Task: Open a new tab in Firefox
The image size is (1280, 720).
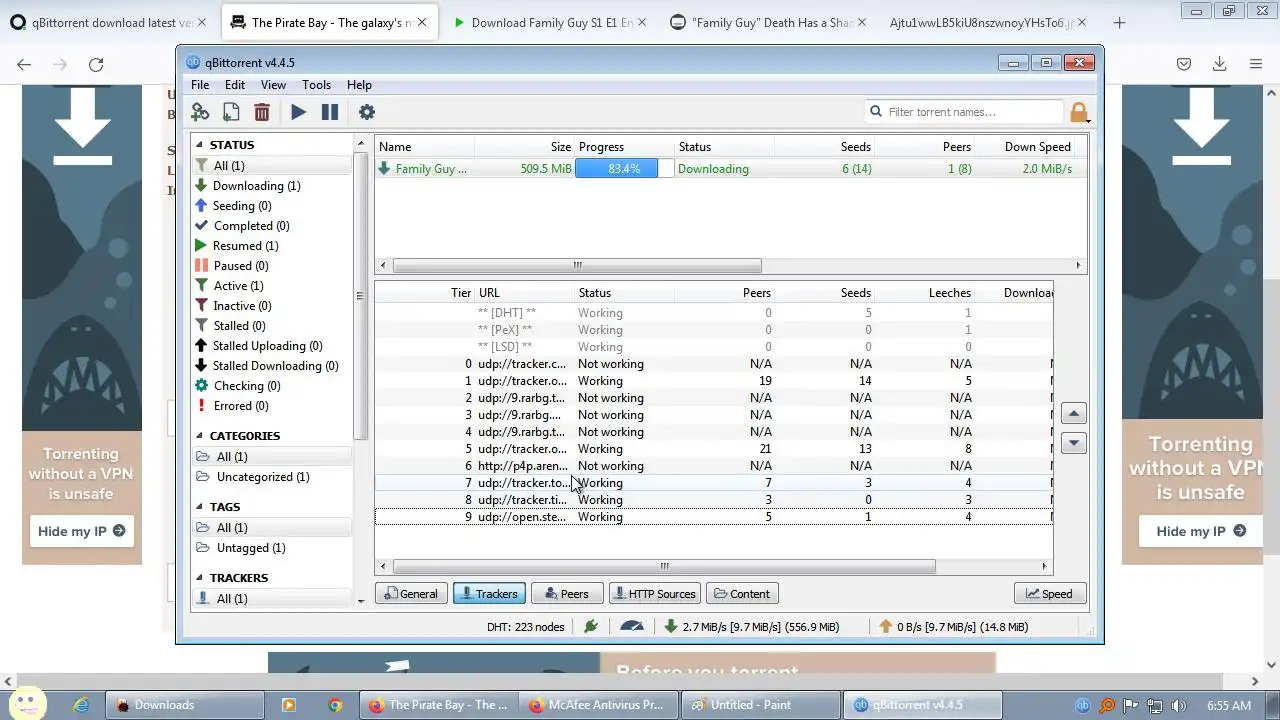Action: pos(1119,22)
